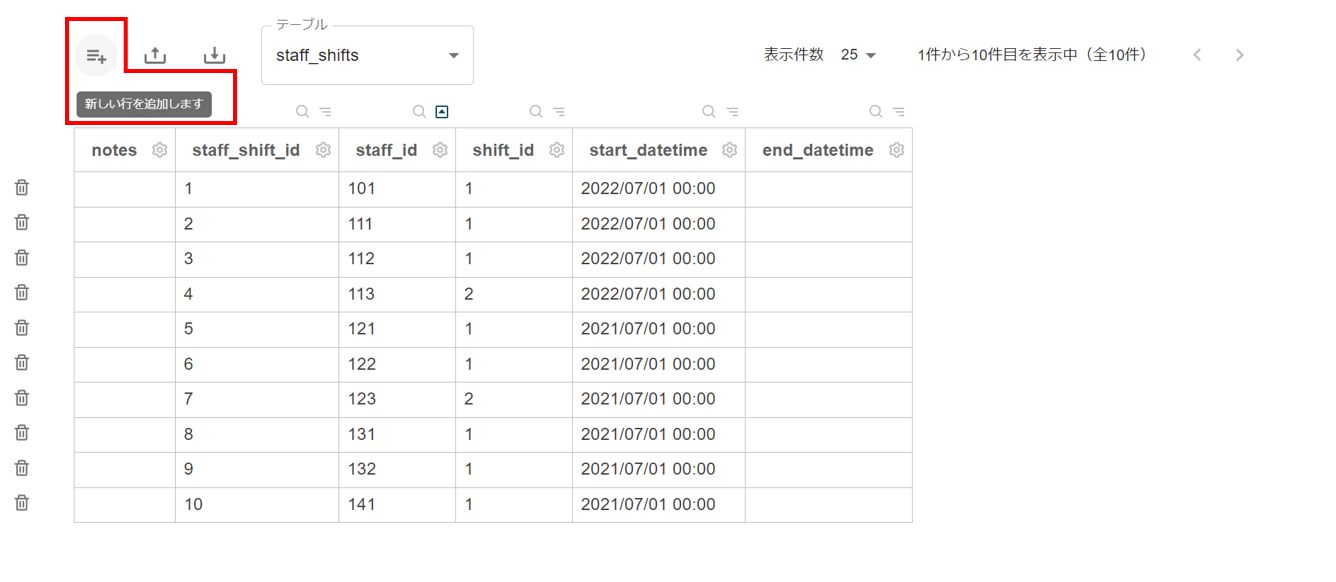Click empty notes cell in staff_shift_id 5 row
This screenshot has height=582, width=1336.
(125, 329)
